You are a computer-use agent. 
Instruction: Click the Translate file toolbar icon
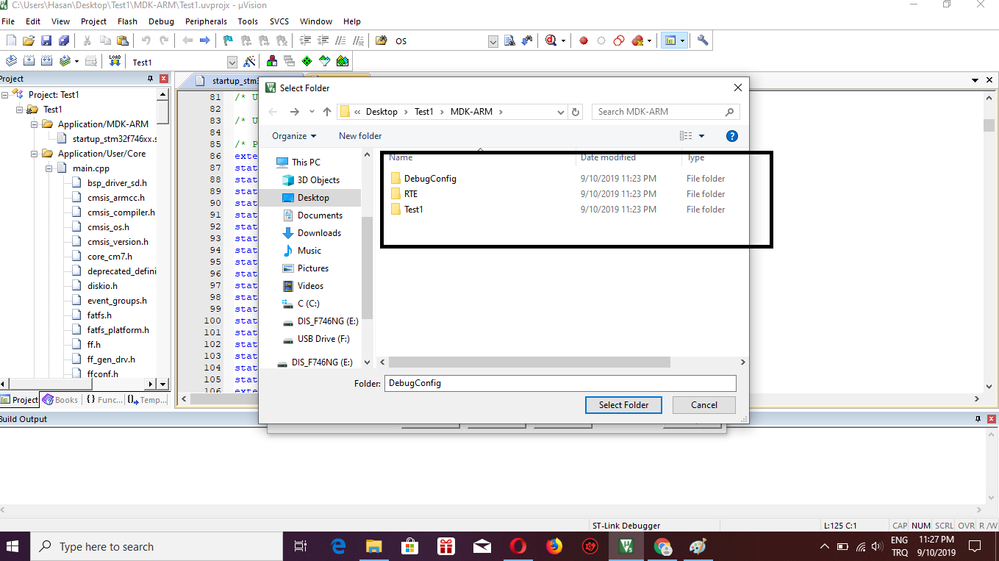pos(11,61)
